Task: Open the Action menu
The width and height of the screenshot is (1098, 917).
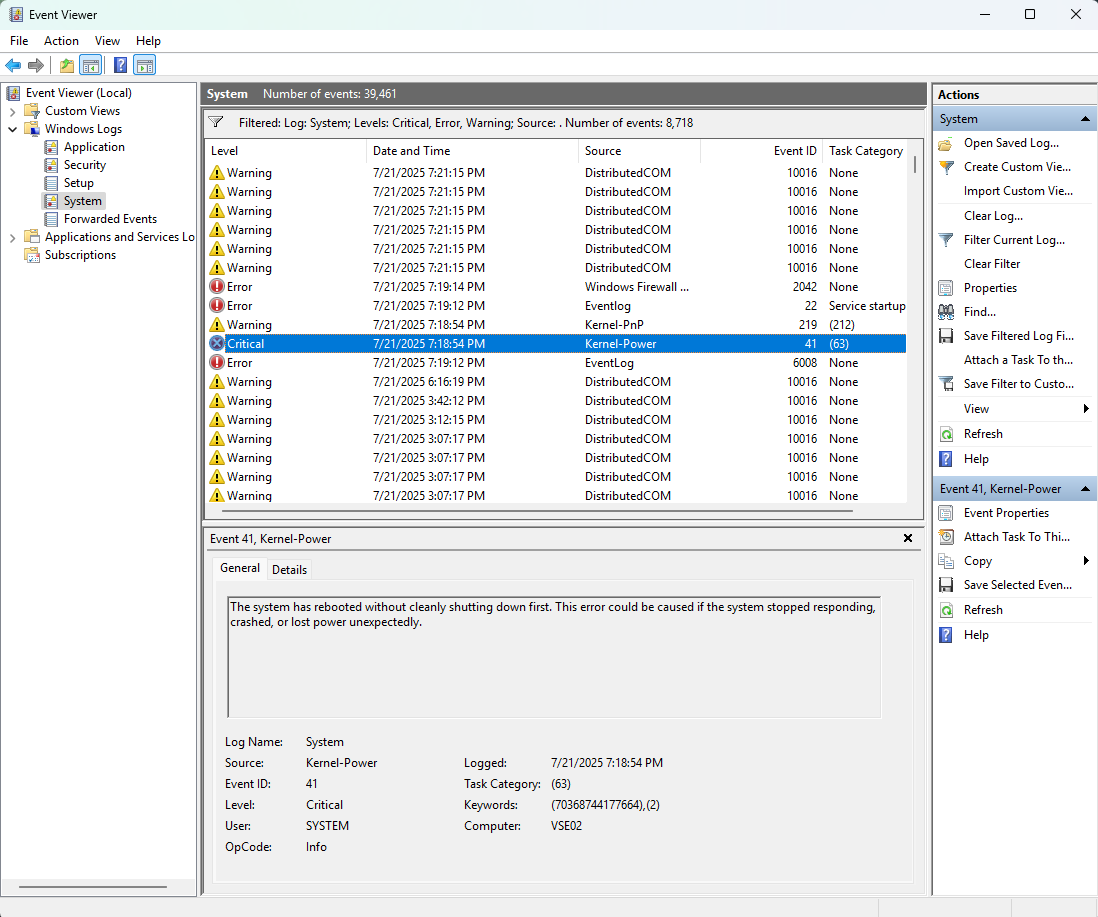Action: coord(62,41)
